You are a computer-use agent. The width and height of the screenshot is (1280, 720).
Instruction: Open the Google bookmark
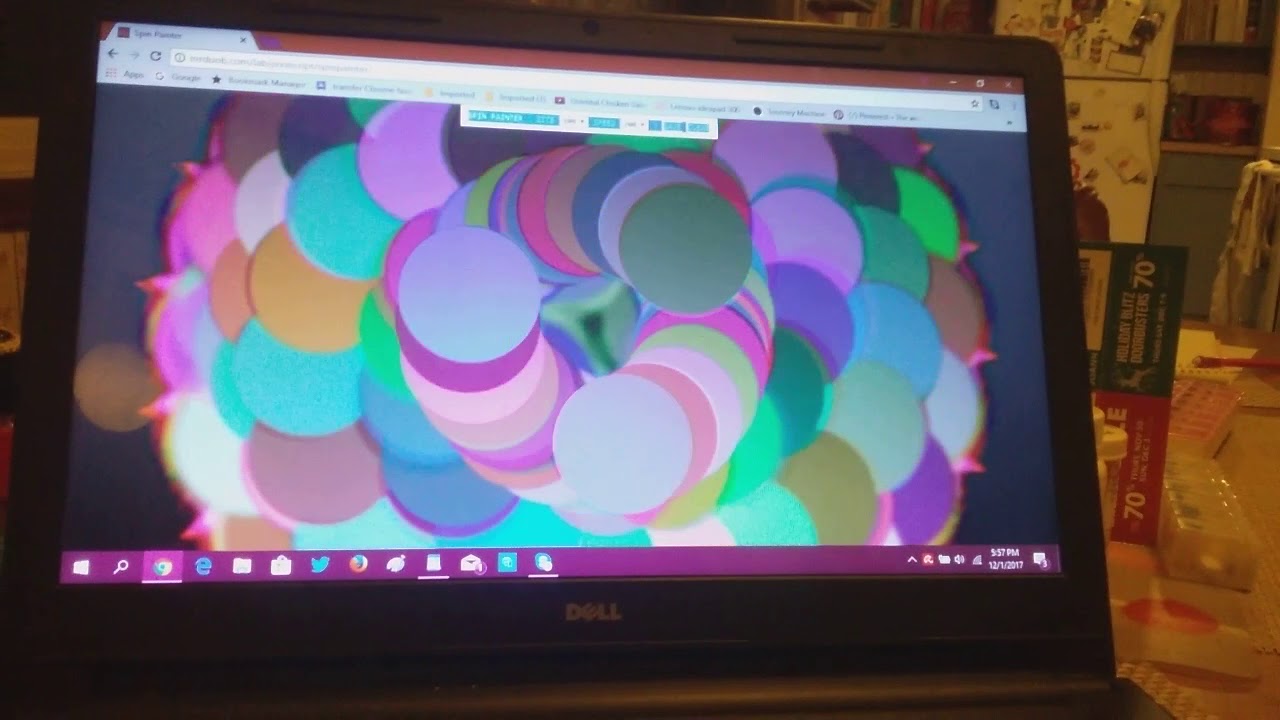coord(179,77)
